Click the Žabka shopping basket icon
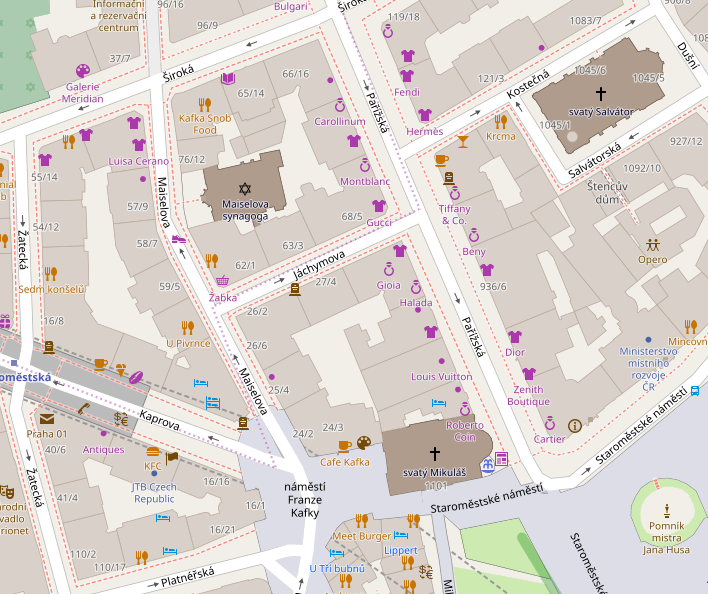708x594 pixels. [222, 281]
